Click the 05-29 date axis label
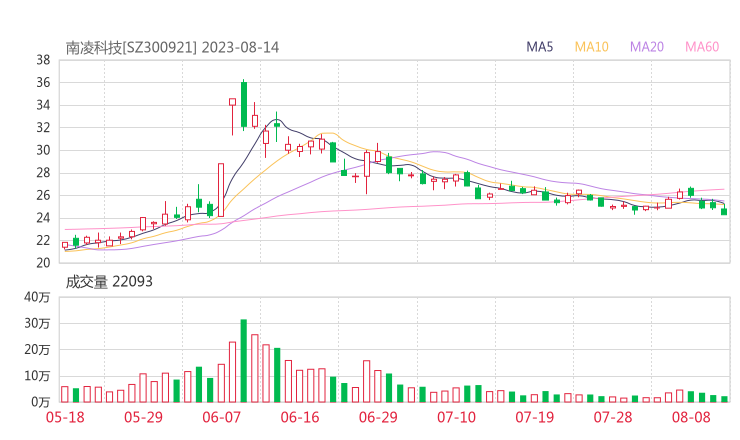This screenshot has height=440, width=740. click(143, 417)
